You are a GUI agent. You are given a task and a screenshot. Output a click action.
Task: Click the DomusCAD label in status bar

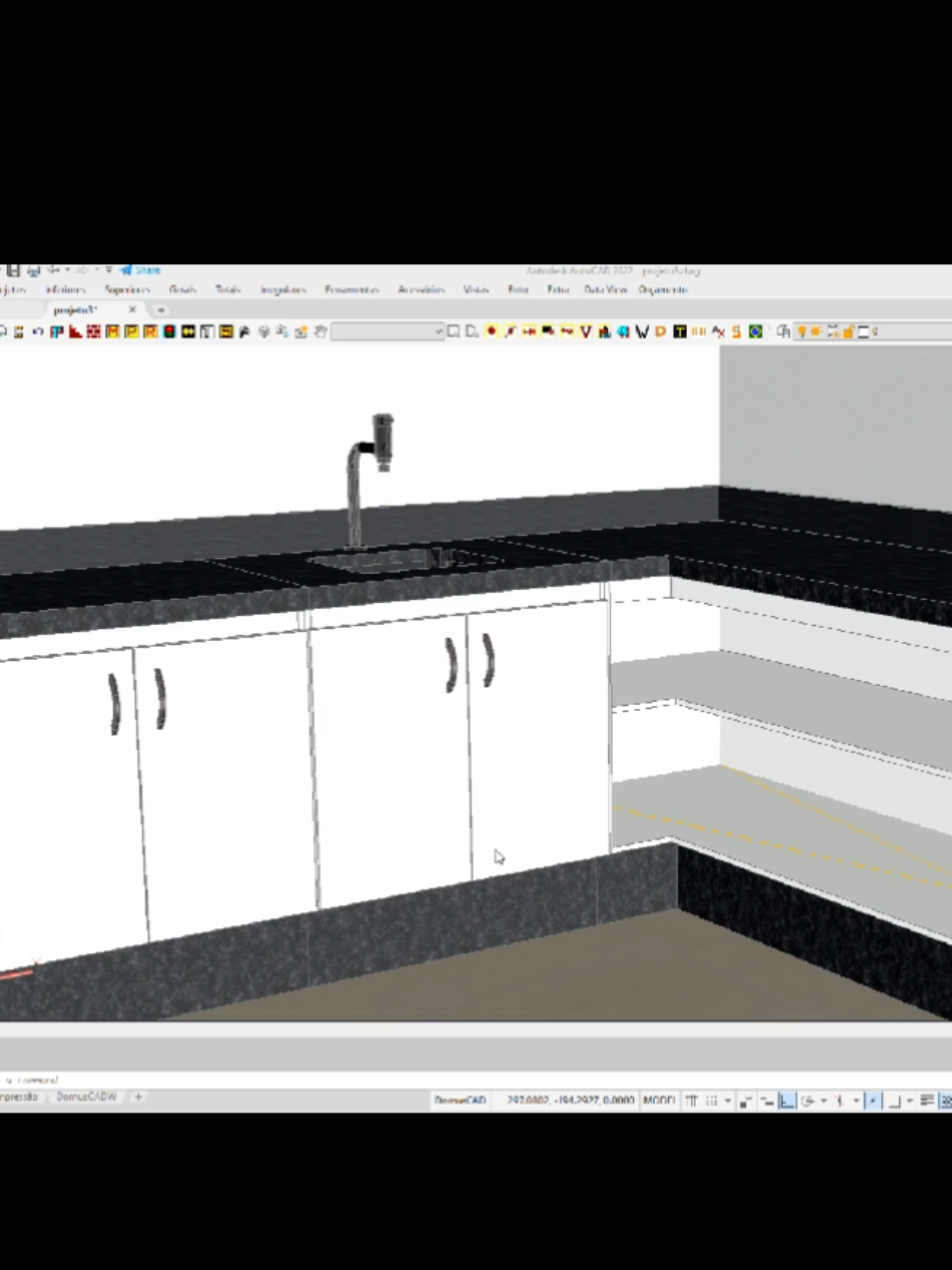pos(461,1101)
